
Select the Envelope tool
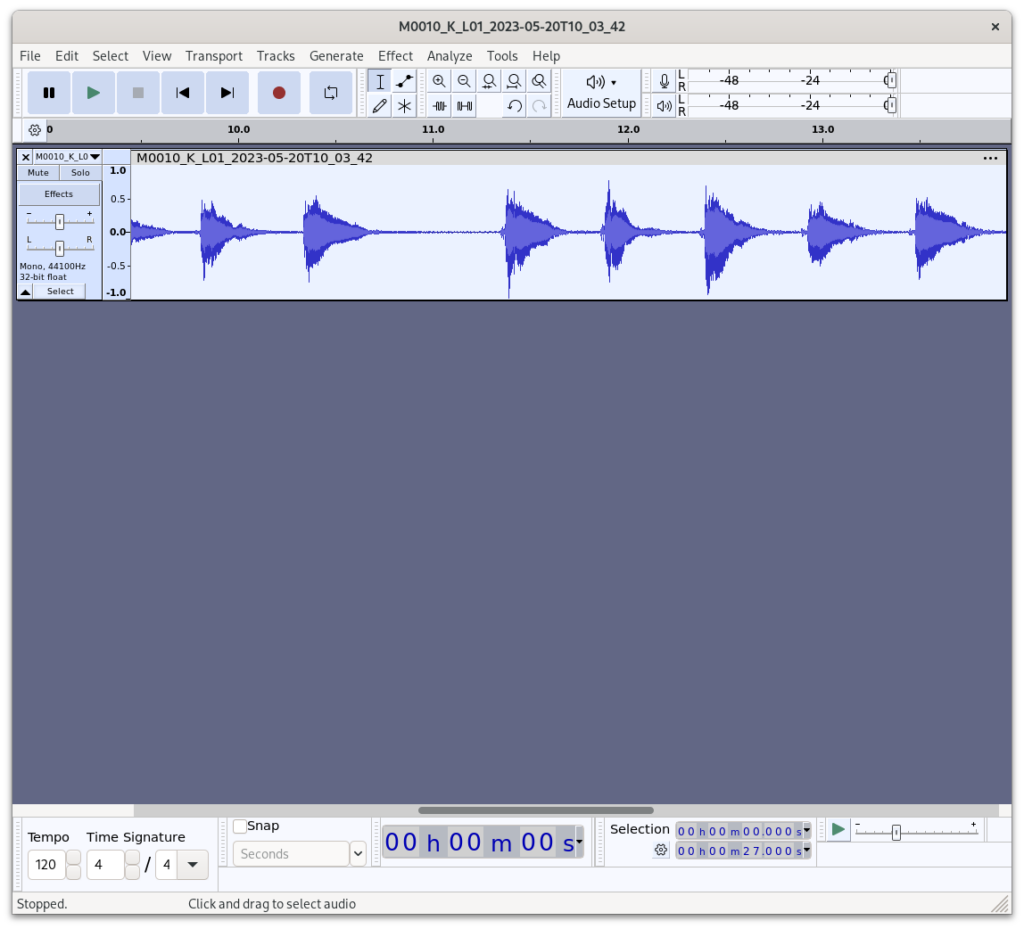pos(404,82)
